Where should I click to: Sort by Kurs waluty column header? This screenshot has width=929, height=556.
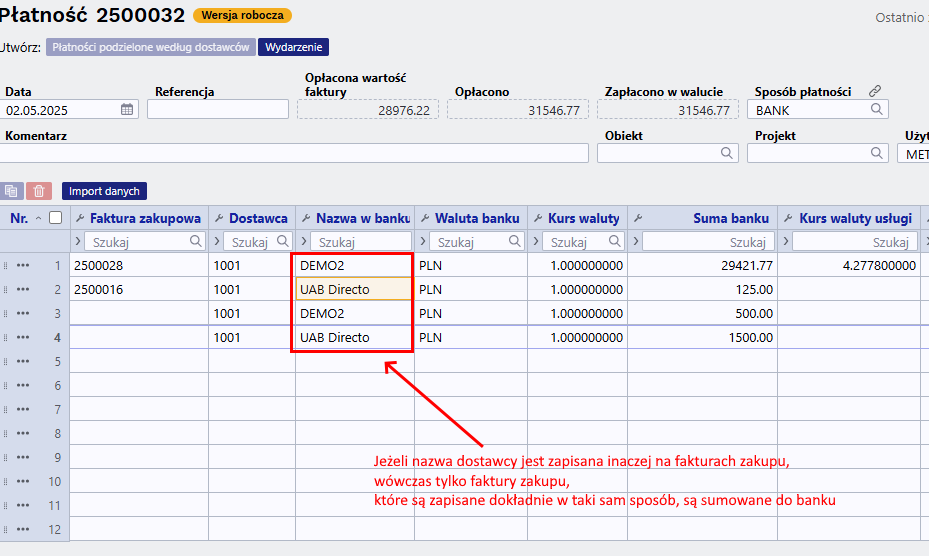point(584,219)
